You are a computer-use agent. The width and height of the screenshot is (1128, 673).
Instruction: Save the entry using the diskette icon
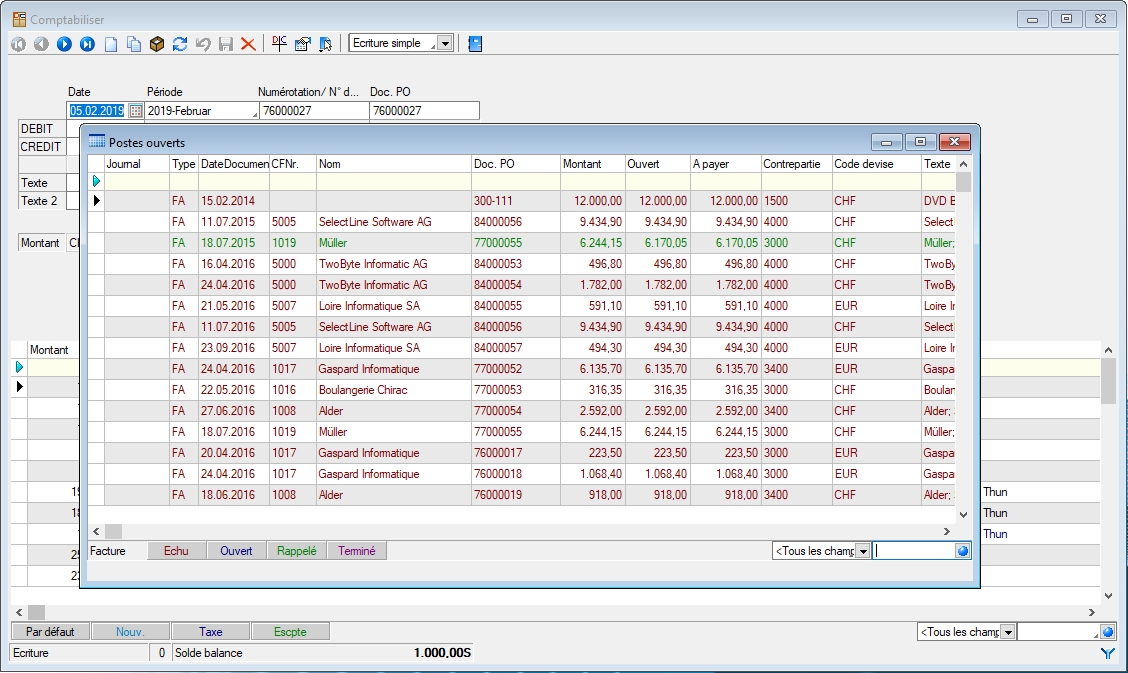226,43
